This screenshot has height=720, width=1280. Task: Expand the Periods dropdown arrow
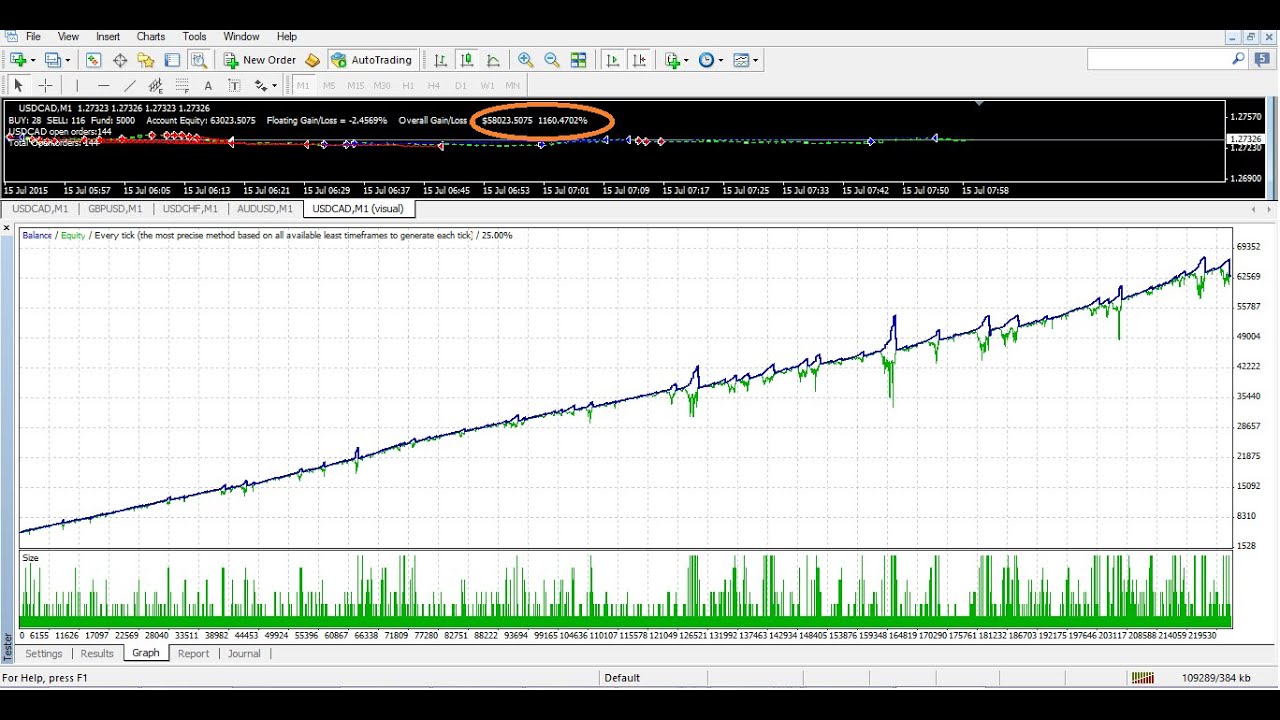point(720,60)
